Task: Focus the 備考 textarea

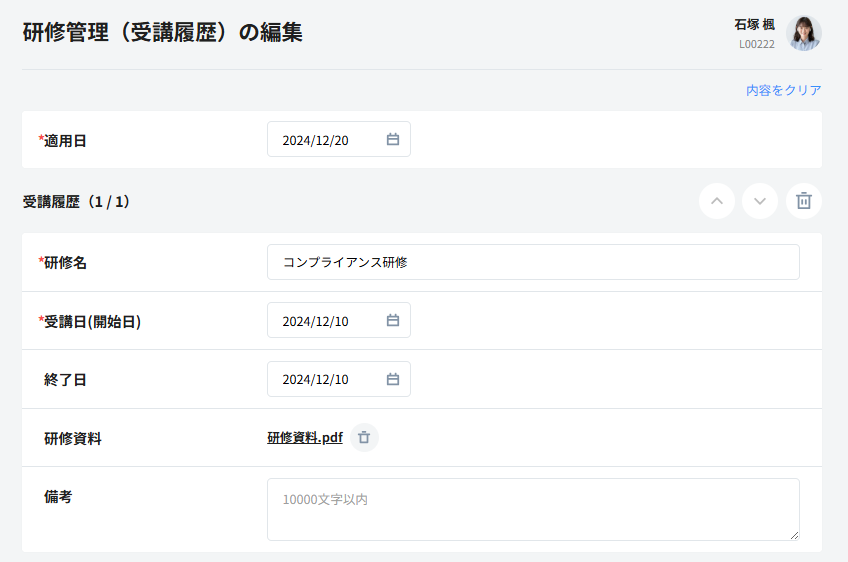Action: [532, 509]
